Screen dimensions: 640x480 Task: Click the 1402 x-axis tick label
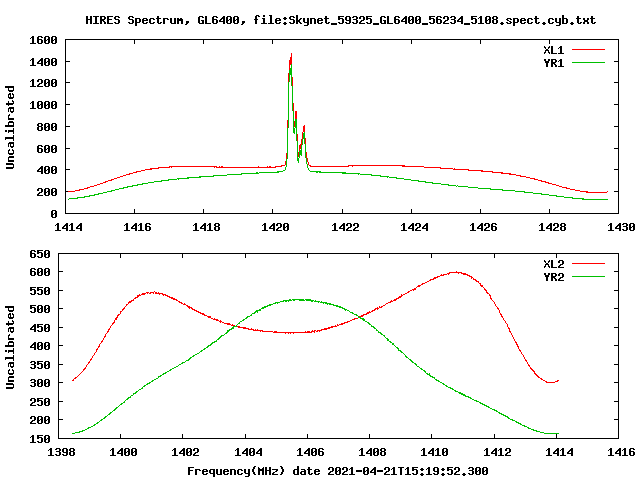(185, 452)
